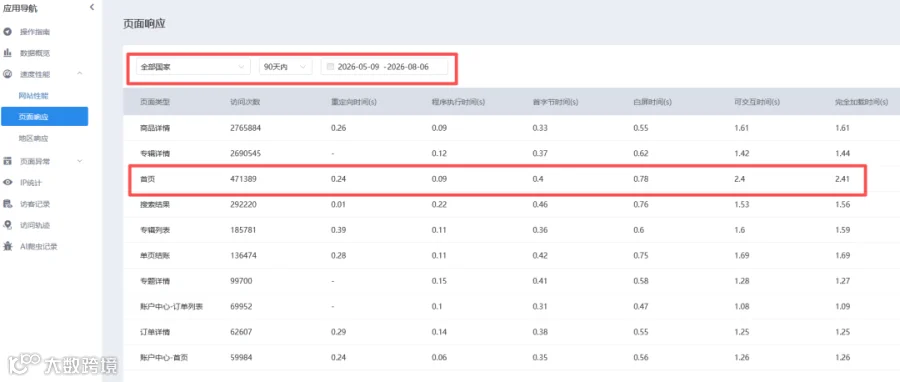
Task: Open the 访问轨迹 menu item
Action: (x=35, y=225)
